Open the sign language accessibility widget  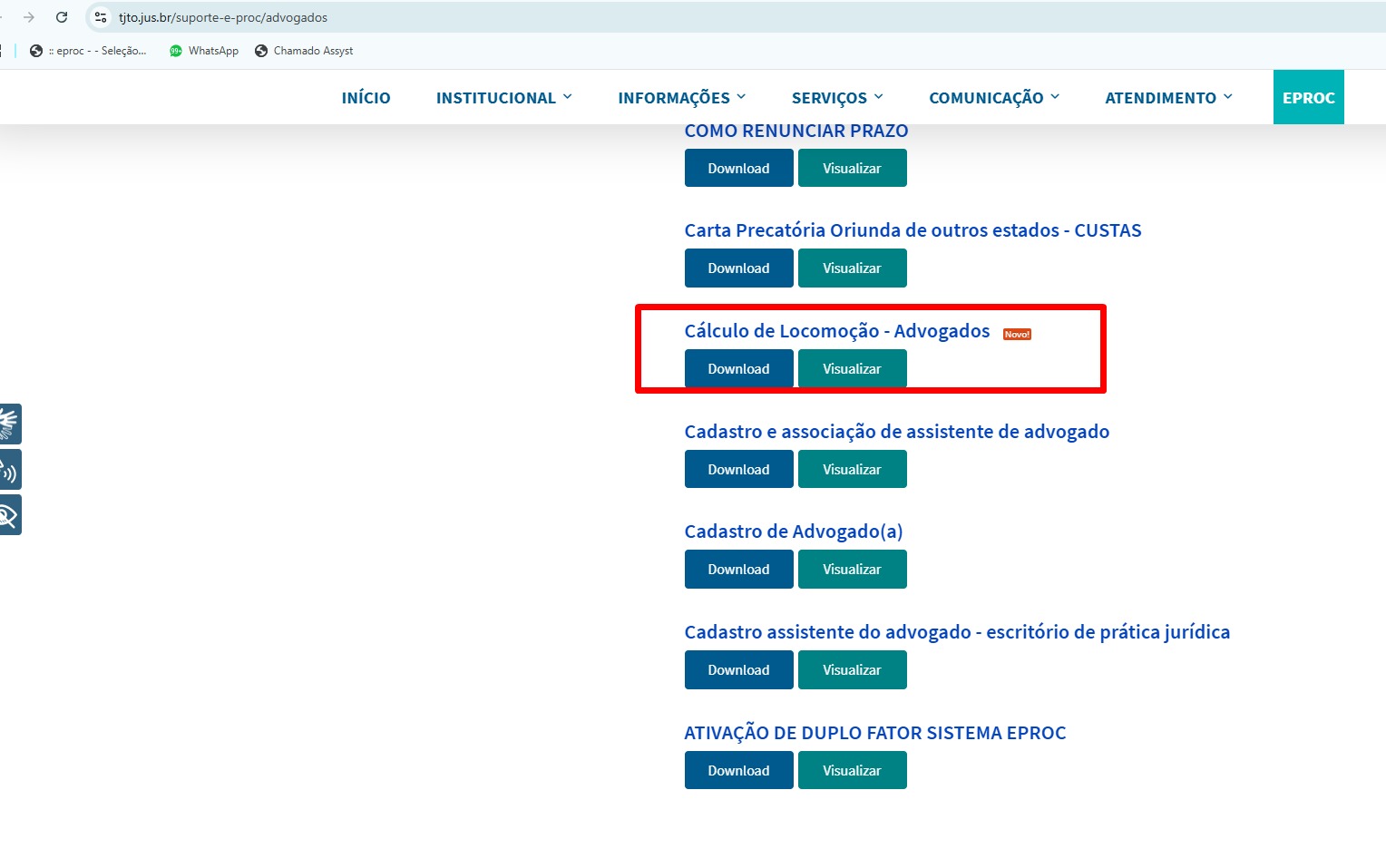(x=9, y=424)
